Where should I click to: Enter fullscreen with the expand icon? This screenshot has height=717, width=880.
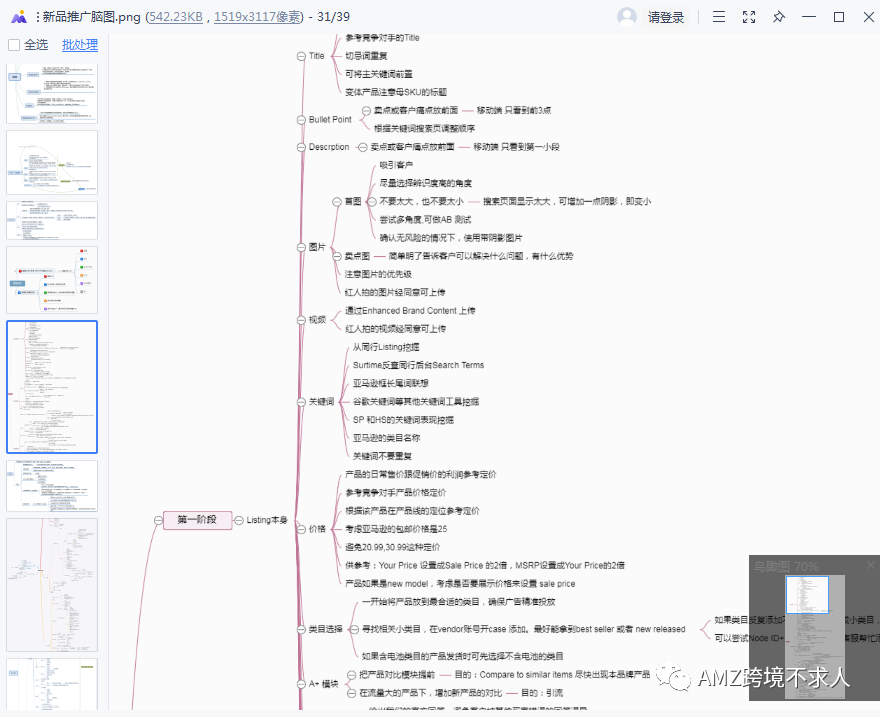749,17
